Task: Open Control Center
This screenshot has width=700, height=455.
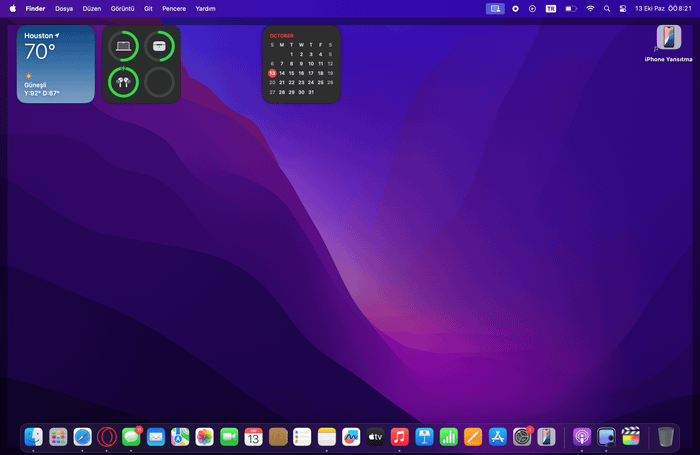Action: (x=623, y=8)
